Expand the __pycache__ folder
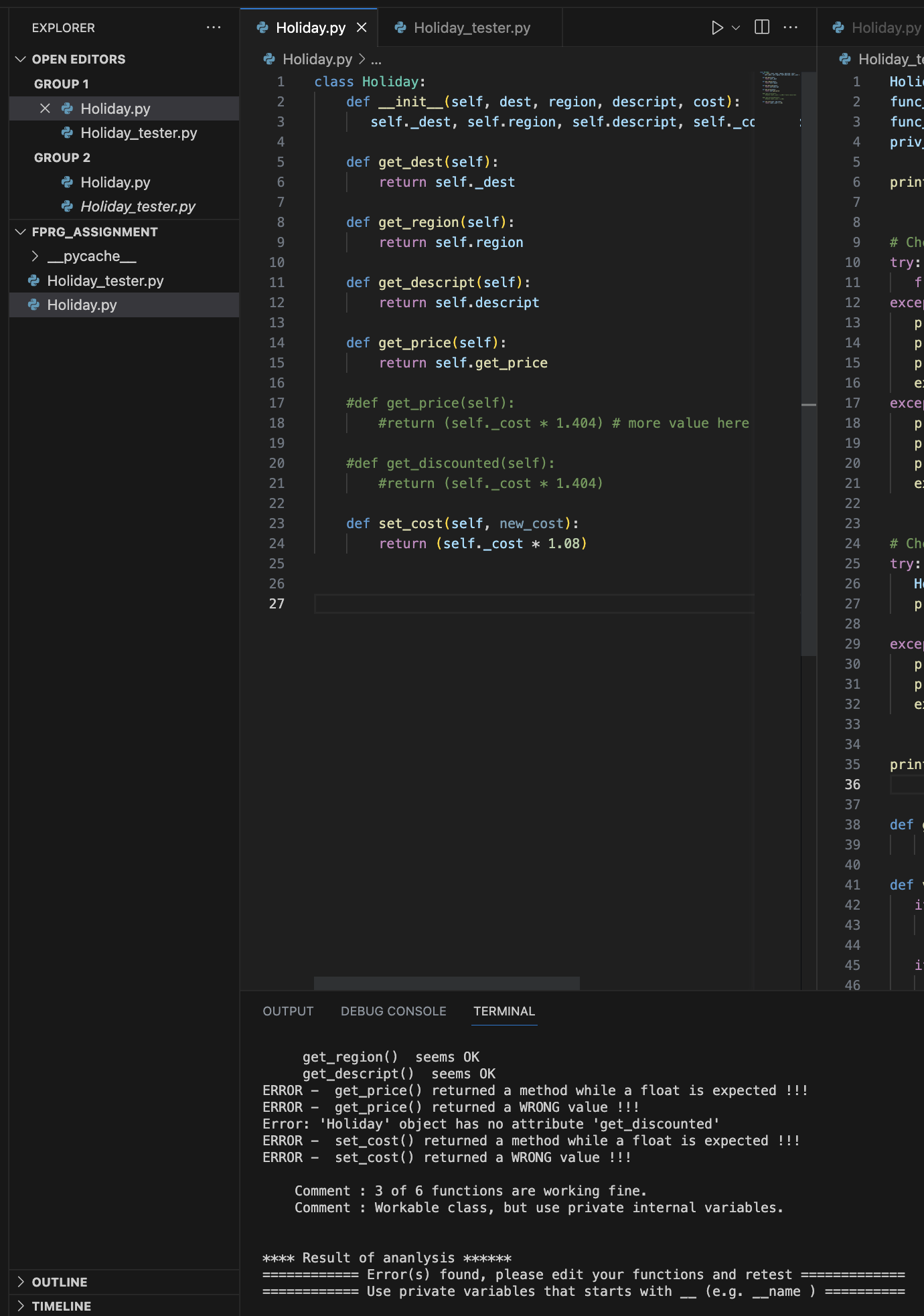This screenshot has width=924, height=1316. [x=91, y=256]
